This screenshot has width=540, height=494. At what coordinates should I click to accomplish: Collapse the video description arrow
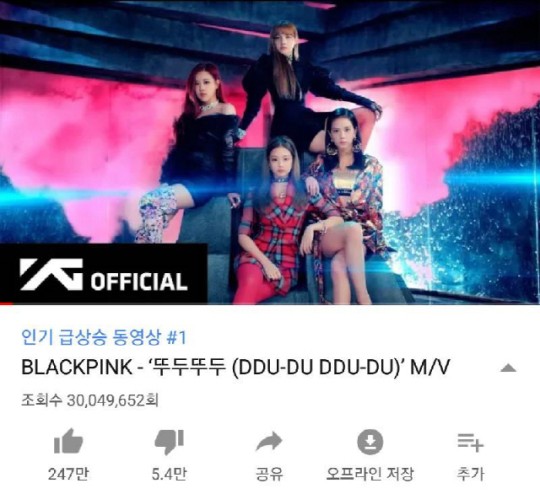(x=508, y=369)
